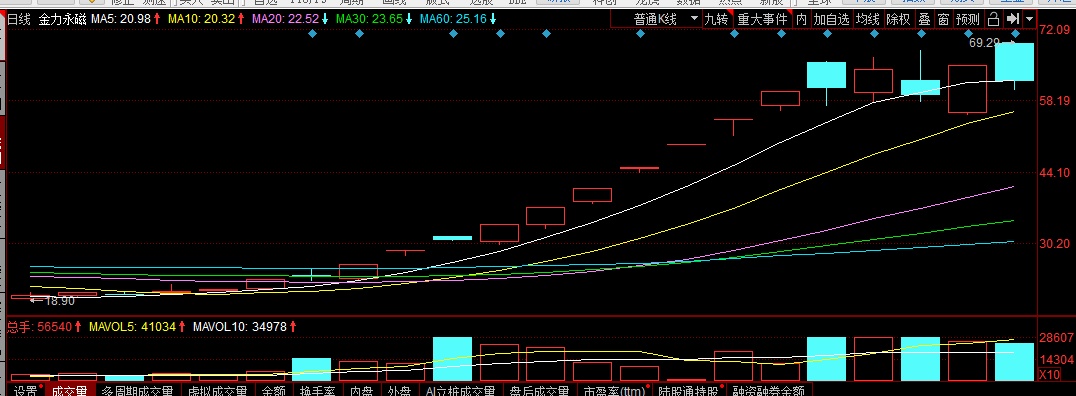This screenshot has width=1076, height=396.
Task: Click the lock icon in chart toolbar
Action: pos(993,19)
